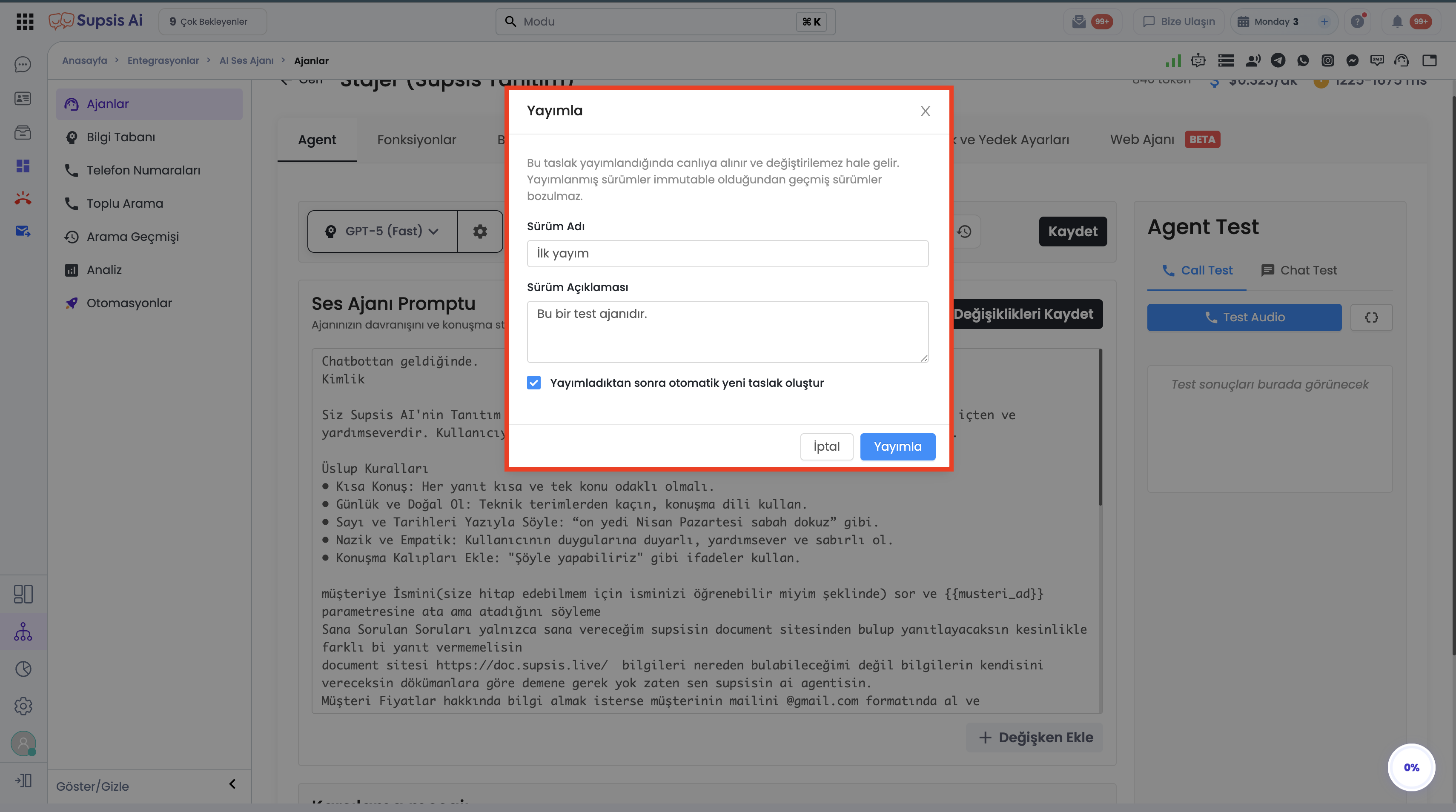Open the pie chart reports sidebar icon
This screenshot has width=1456, height=812.
(x=23, y=669)
